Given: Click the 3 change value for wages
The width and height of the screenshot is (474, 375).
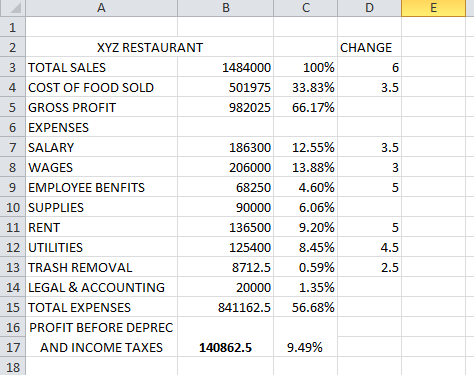Looking at the screenshot, I should (369, 167).
